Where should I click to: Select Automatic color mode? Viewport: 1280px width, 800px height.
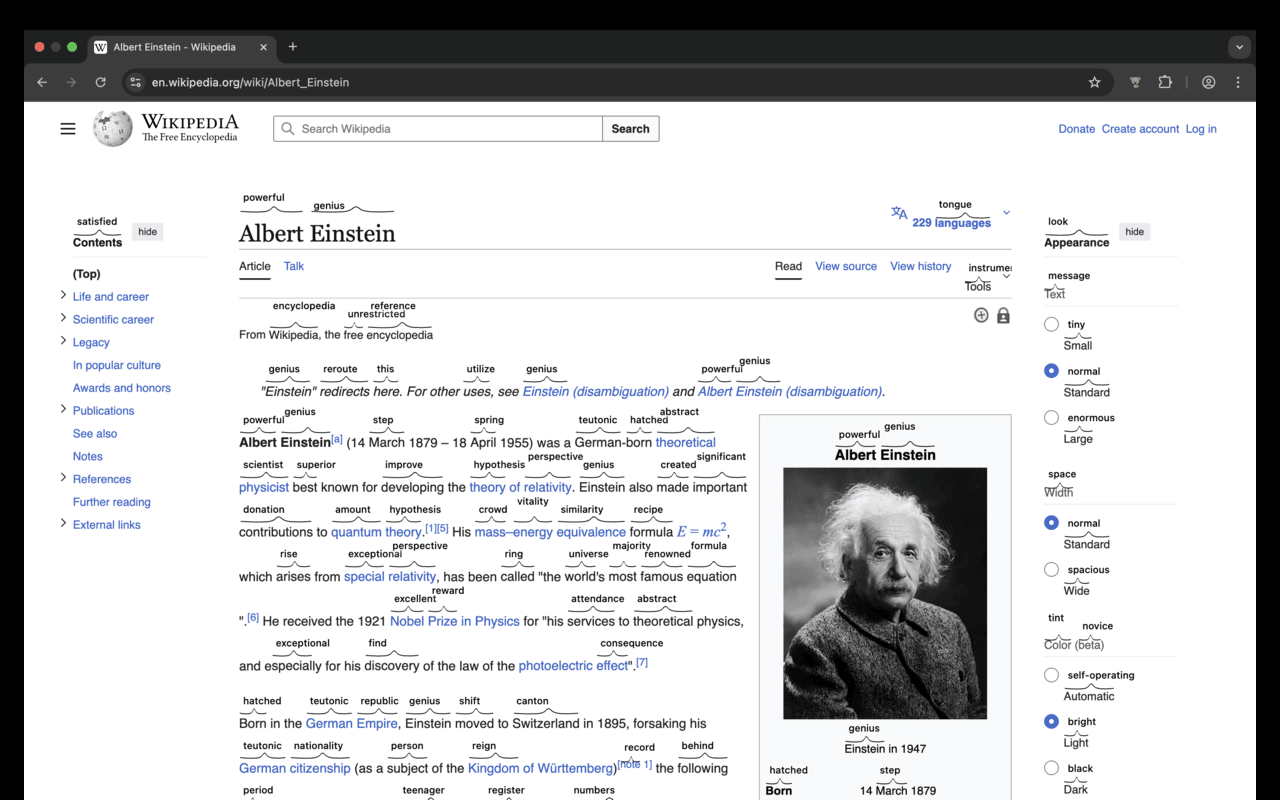pos(1051,675)
